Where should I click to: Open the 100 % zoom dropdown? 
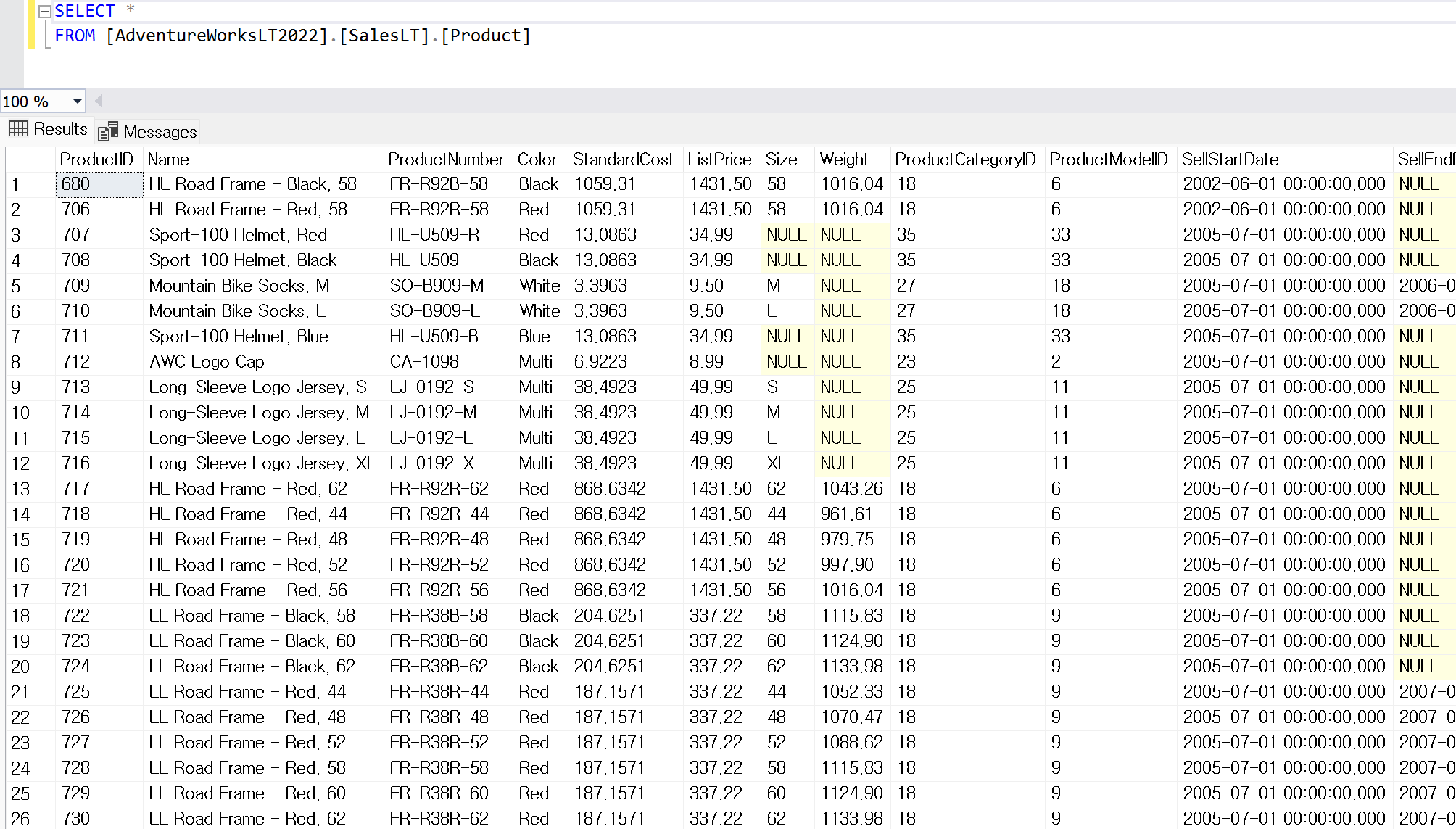tap(77, 102)
